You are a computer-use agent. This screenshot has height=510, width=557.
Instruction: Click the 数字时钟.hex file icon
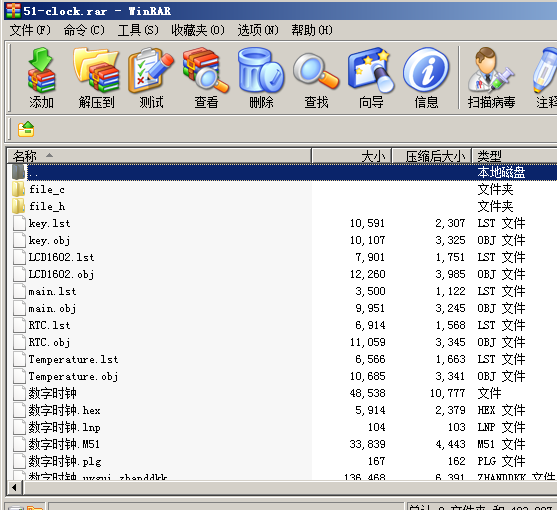tap(19, 410)
